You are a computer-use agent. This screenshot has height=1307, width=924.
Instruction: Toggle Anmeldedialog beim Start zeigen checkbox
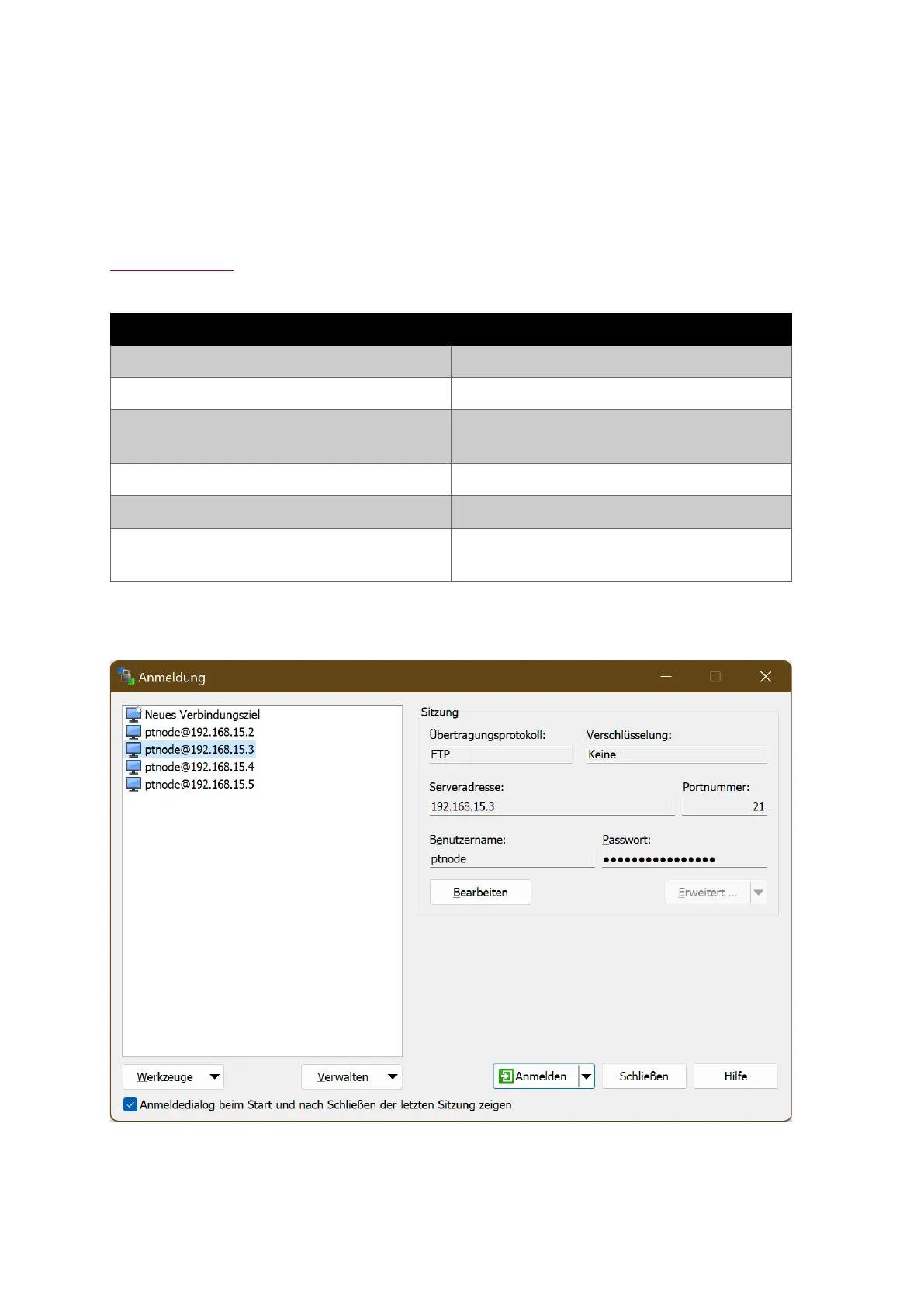click(x=130, y=1104)
